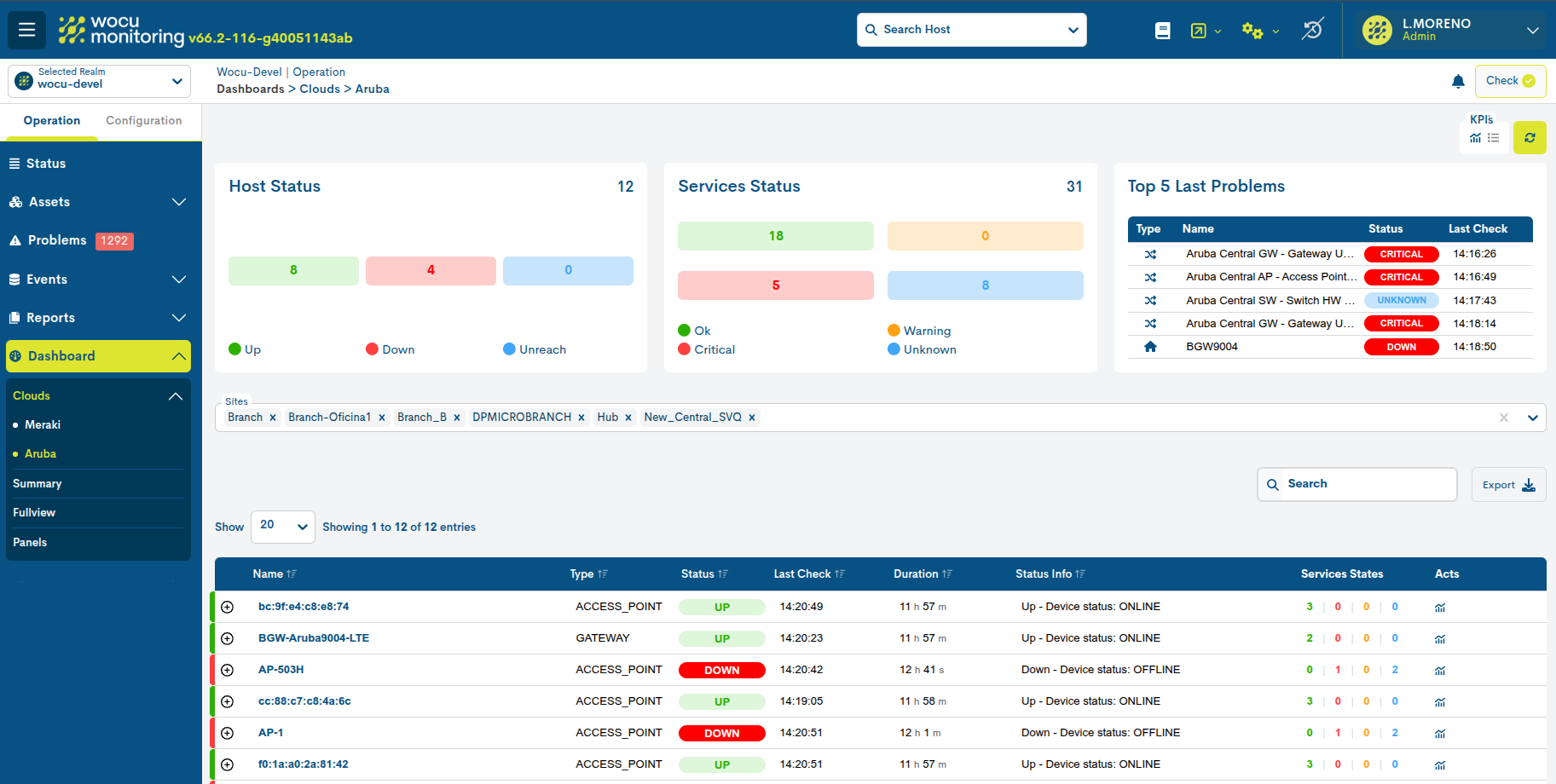Click the disabled history icon near profile

click(1312, 30)
